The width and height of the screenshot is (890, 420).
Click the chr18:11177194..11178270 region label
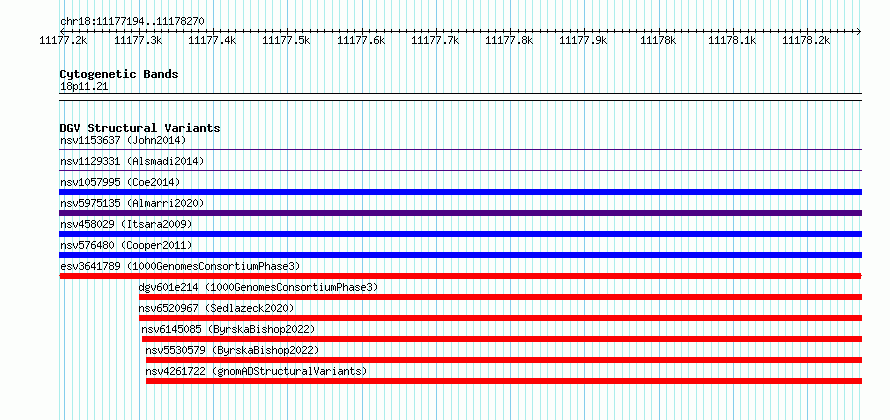pyautogui.click(x=132, y=22)
